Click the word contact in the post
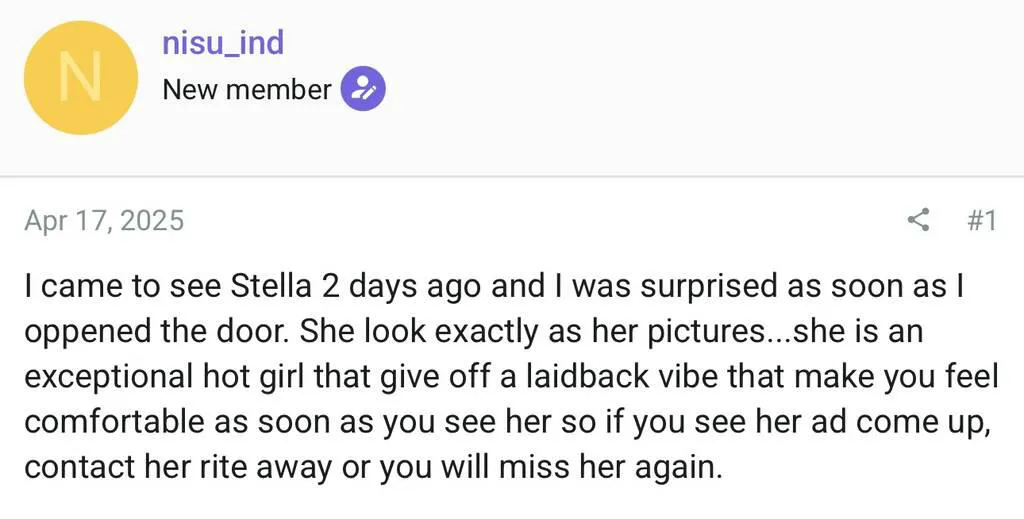This screenshot has width=1024, height=519. click(x=72, y=466)
